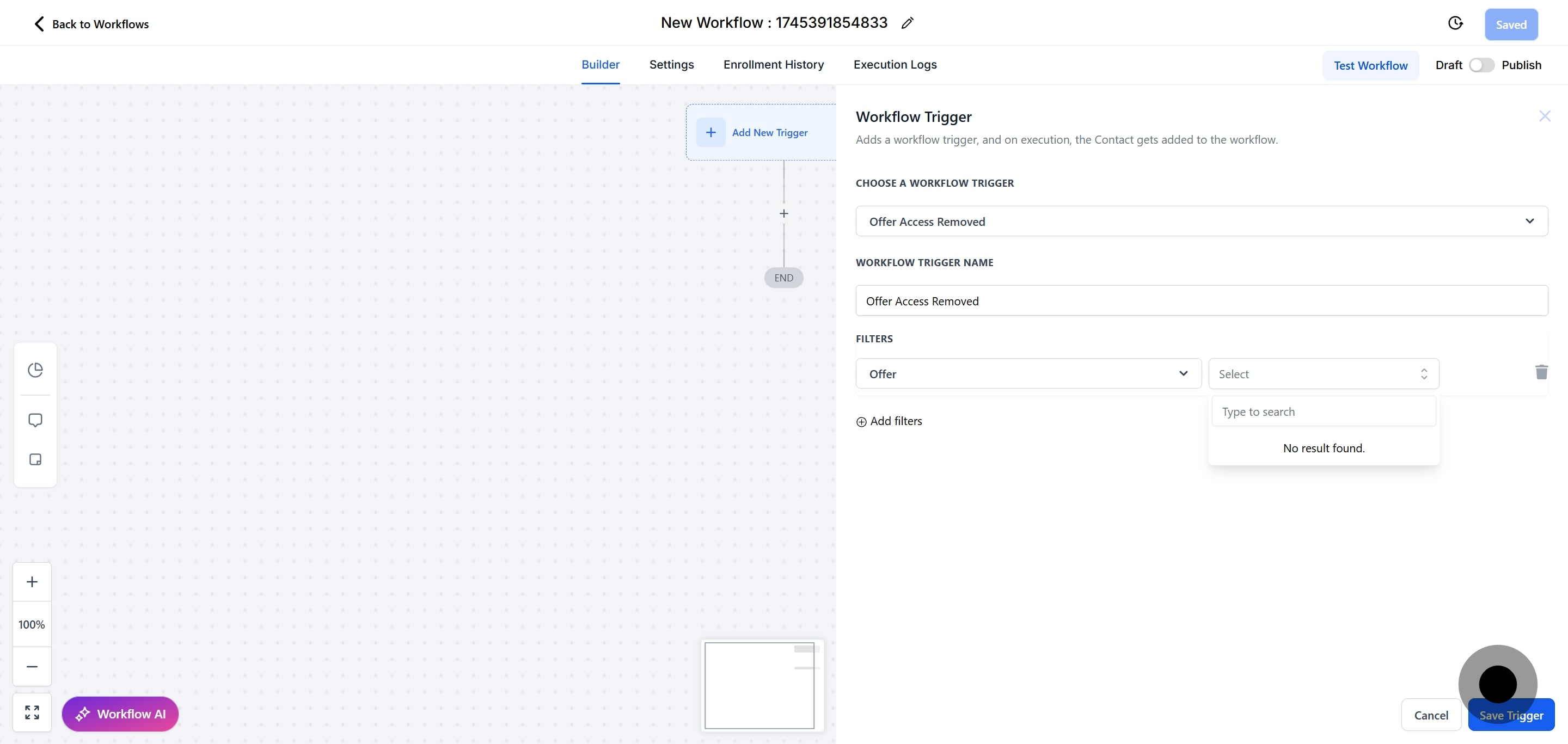Image resolution: width=1568 pixels, height=744 pixels.
Task: Click the canvas minimap thumbnail
Action: (x=759, y=686)
